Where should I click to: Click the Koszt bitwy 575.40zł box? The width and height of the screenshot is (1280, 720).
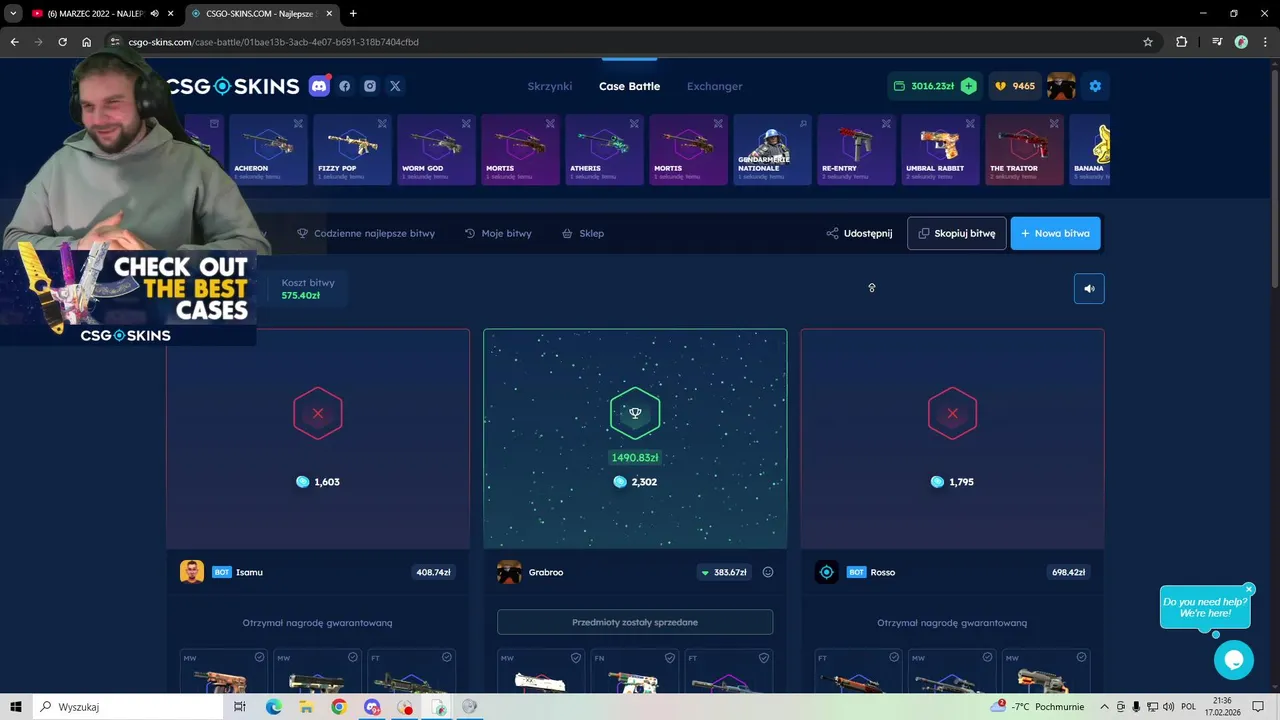[309, 289]
